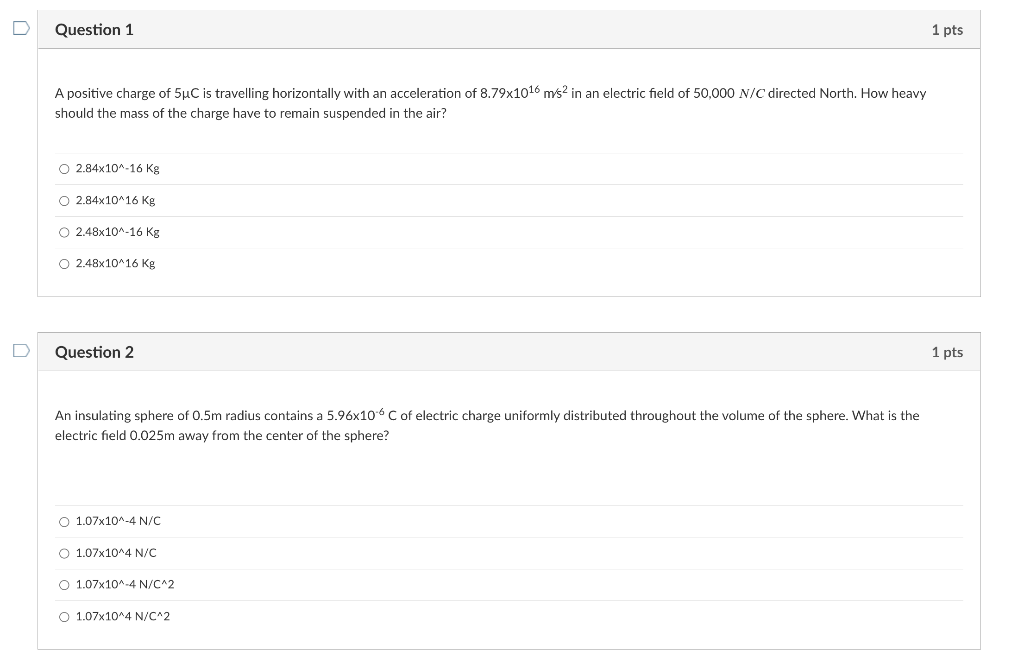
Task: Click the Question 1 header title
Action: (x=94, y=30)
